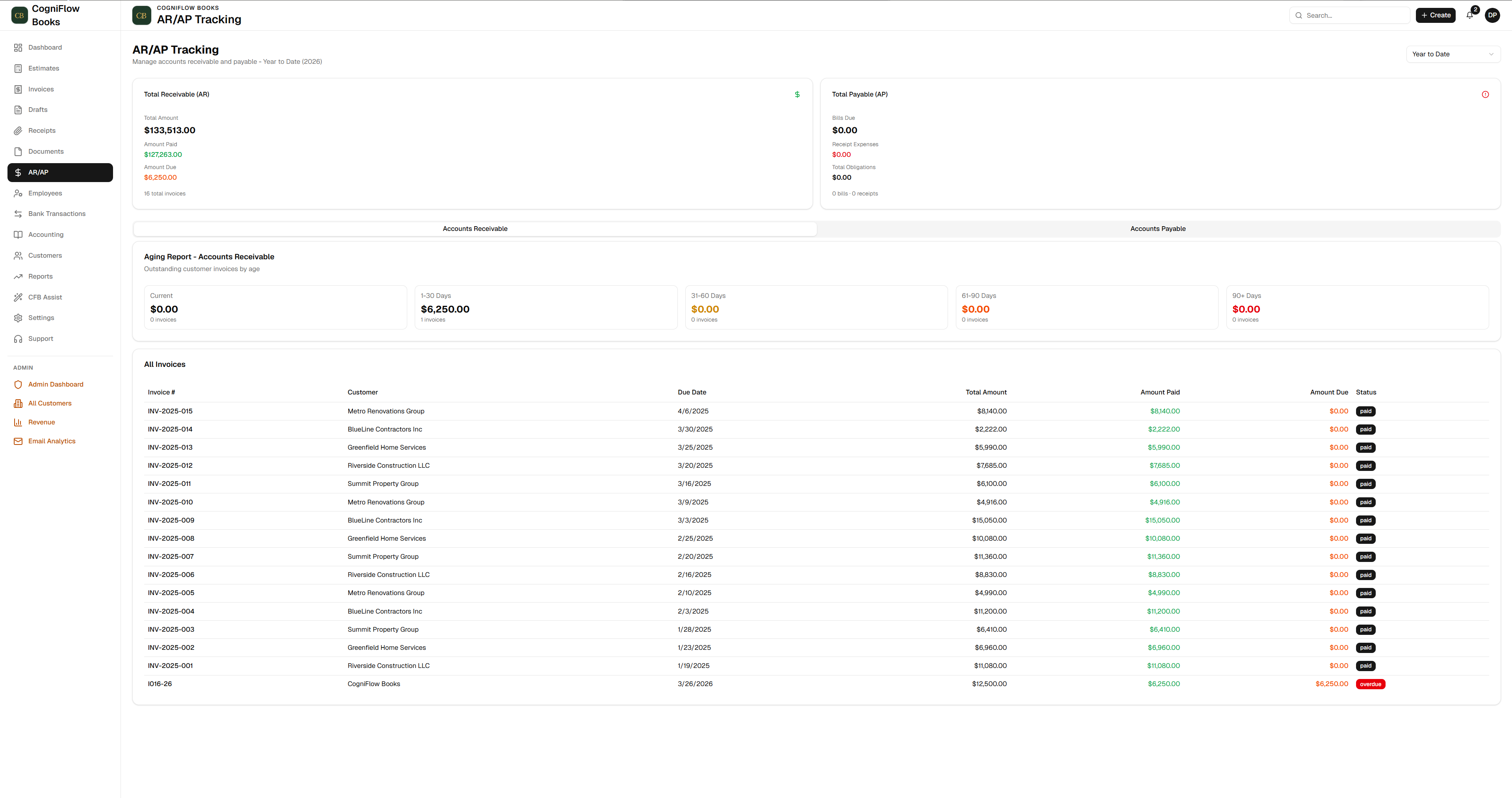Open the Revenue chart icon under Admin
The width and height of the screenshot is (1512, 798).
[18, 422]
